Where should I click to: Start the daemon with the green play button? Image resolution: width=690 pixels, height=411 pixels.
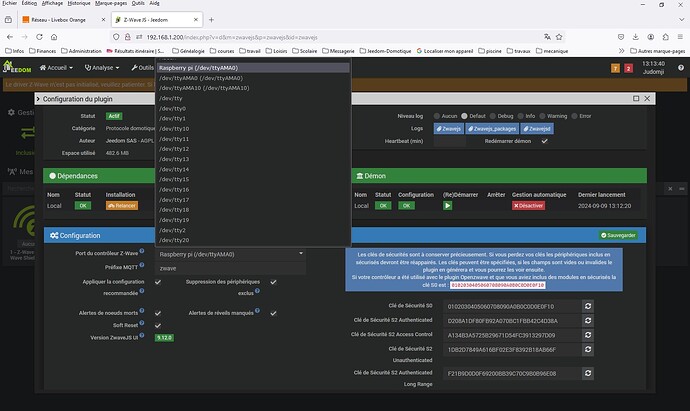coord(447,206)
